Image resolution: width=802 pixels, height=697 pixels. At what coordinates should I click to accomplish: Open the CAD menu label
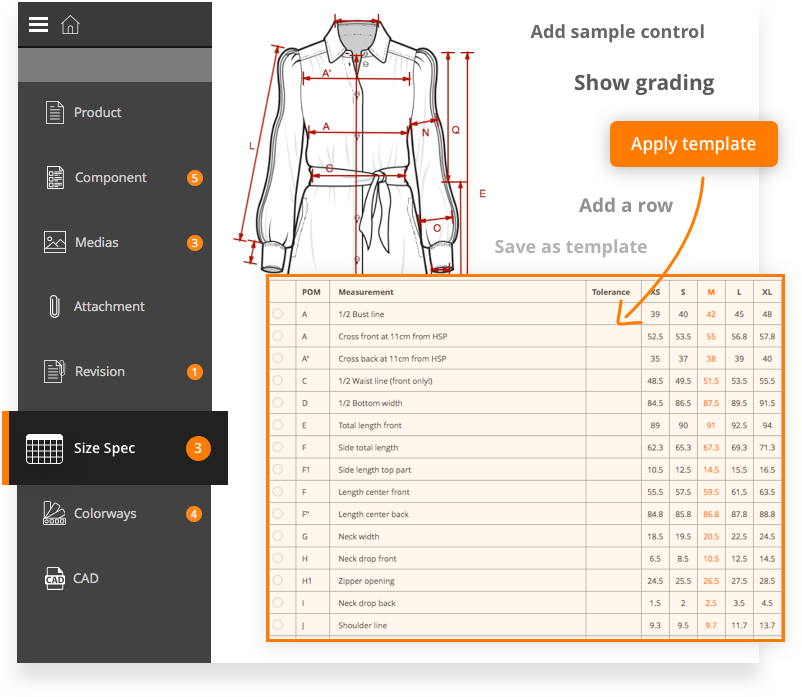[x=86, y=578]
